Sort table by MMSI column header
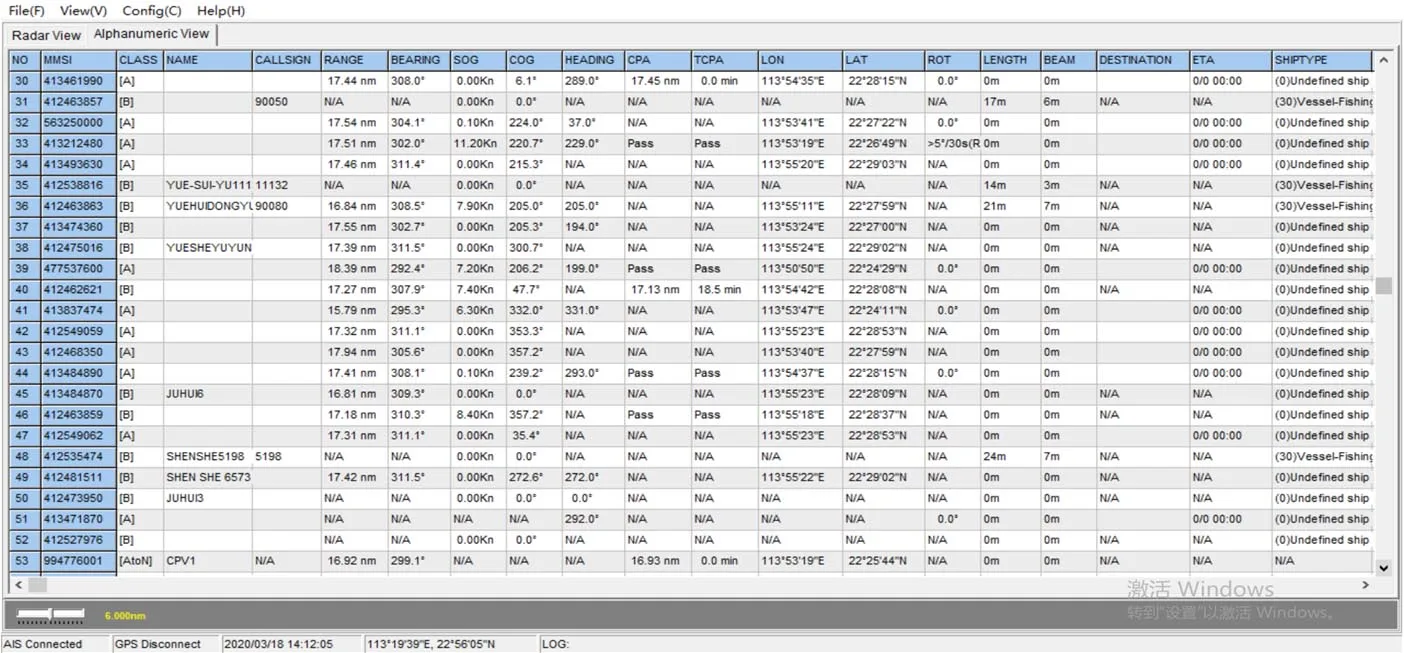 tap(77, 60)
